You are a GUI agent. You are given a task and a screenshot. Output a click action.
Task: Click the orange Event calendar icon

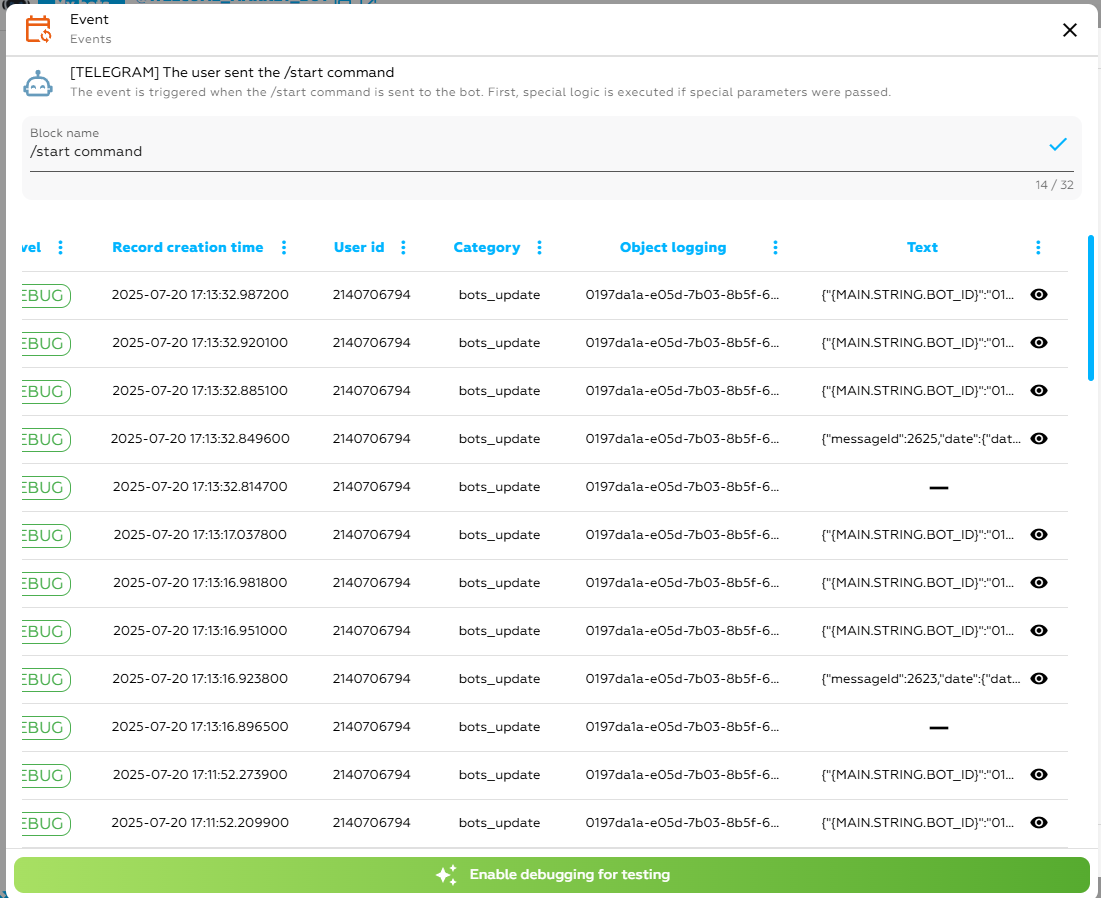point(38,29)
